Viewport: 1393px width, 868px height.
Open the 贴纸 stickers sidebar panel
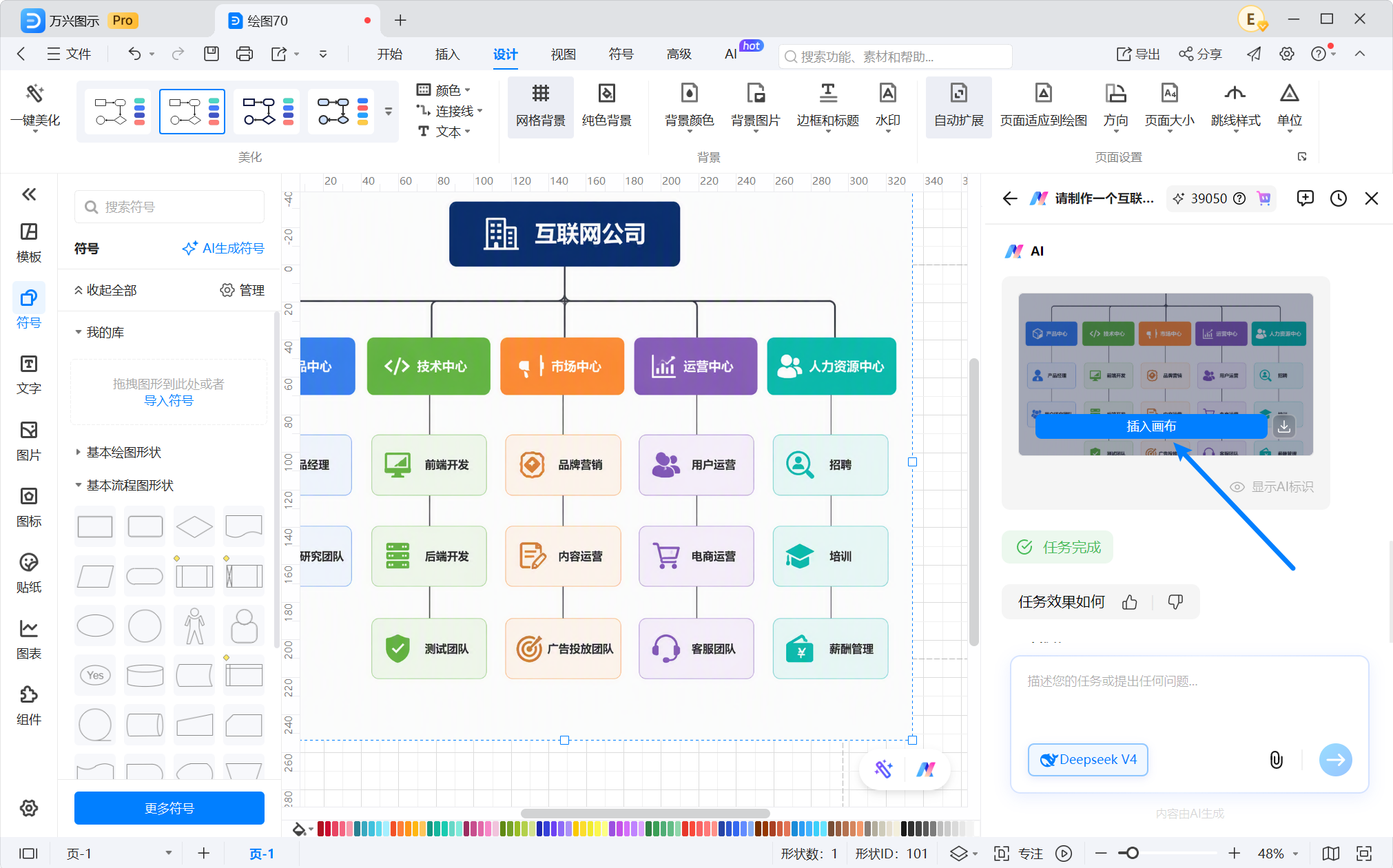[29, 573]
